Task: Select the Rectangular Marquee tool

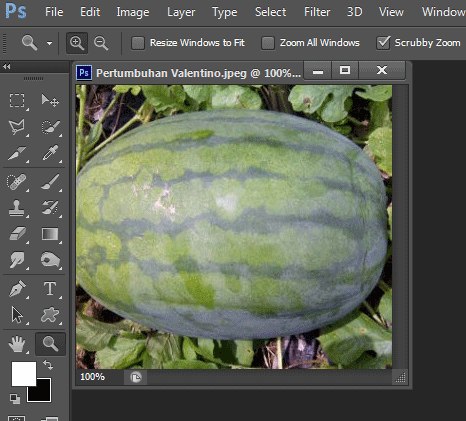Action: click(x=17, y=100)
